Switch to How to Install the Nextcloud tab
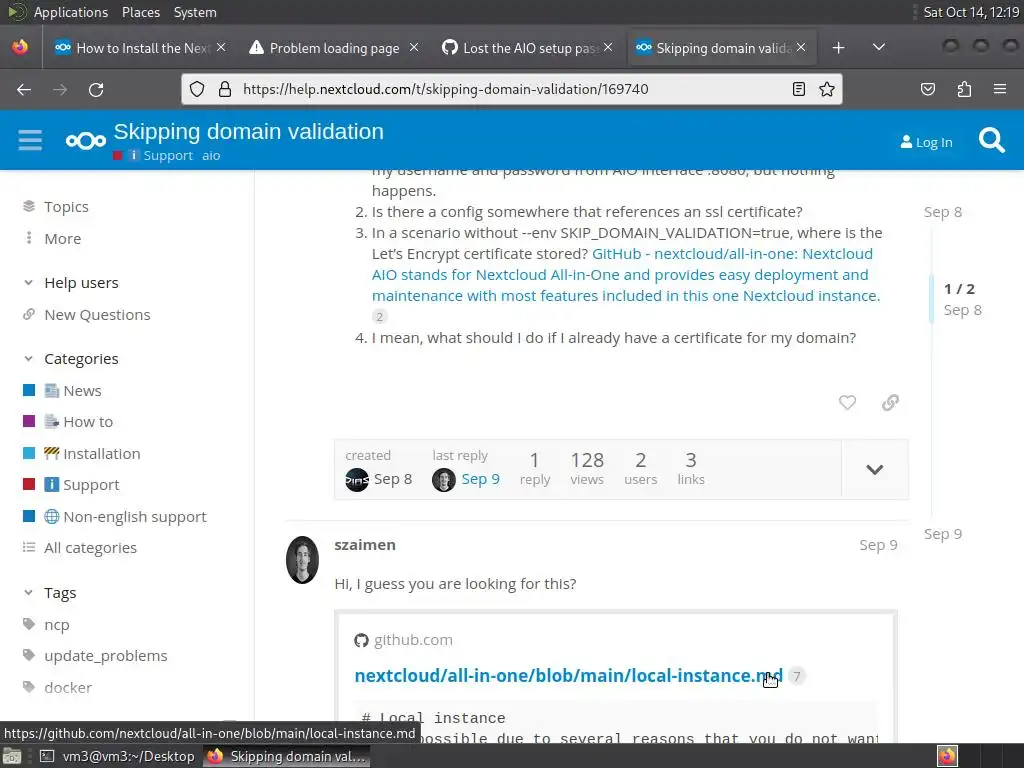This screenshot has height=768, width=1024. [x=141, y=48]
